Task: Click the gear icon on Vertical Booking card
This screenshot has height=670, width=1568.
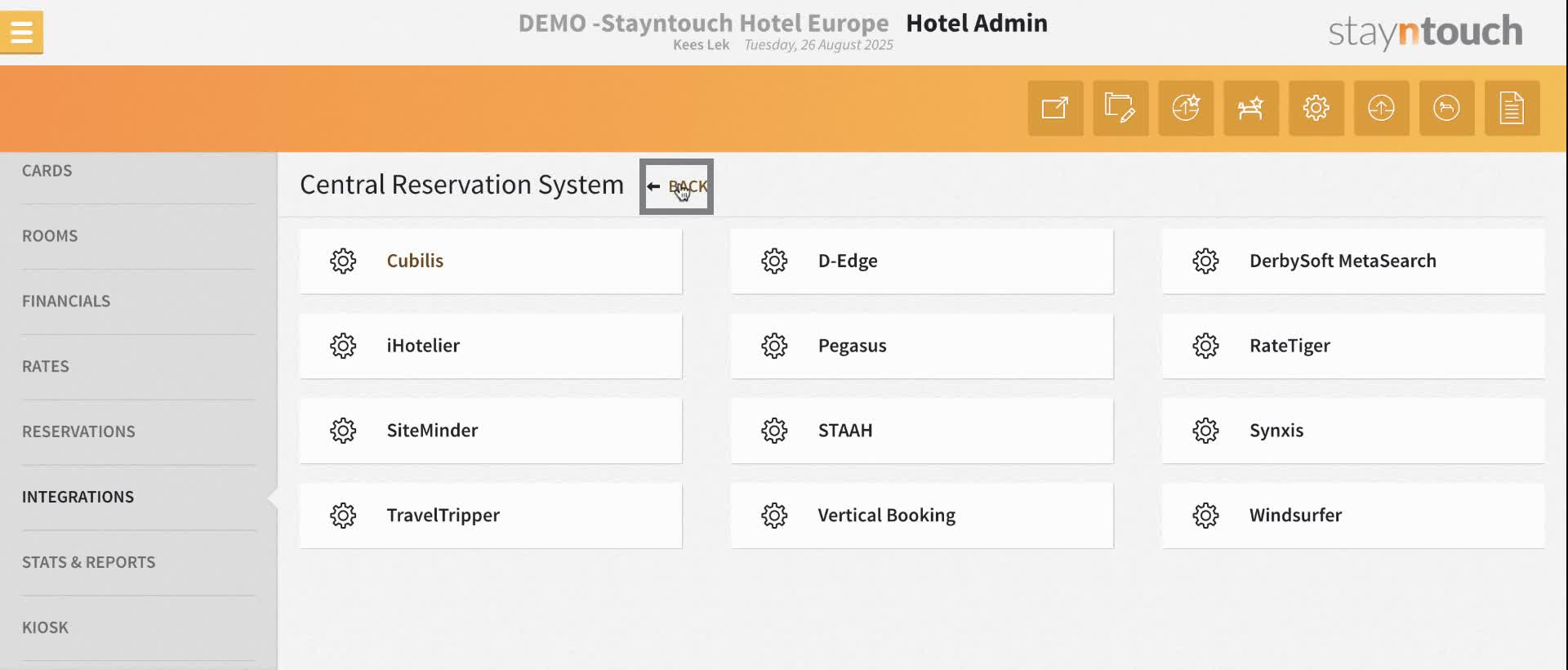Action: click(x=774, y=516)
